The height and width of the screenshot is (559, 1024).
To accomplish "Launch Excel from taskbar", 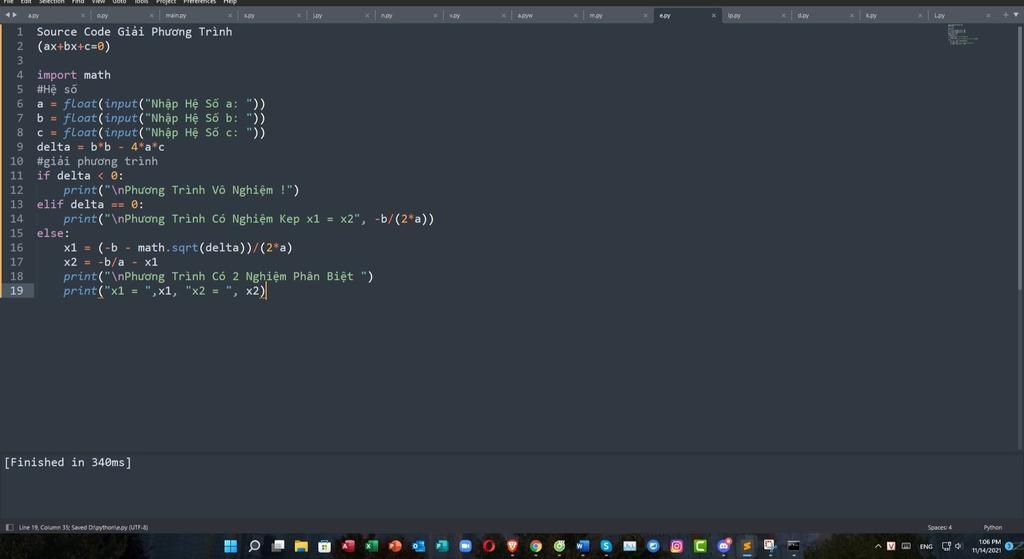I will click(x=372, y=546).
